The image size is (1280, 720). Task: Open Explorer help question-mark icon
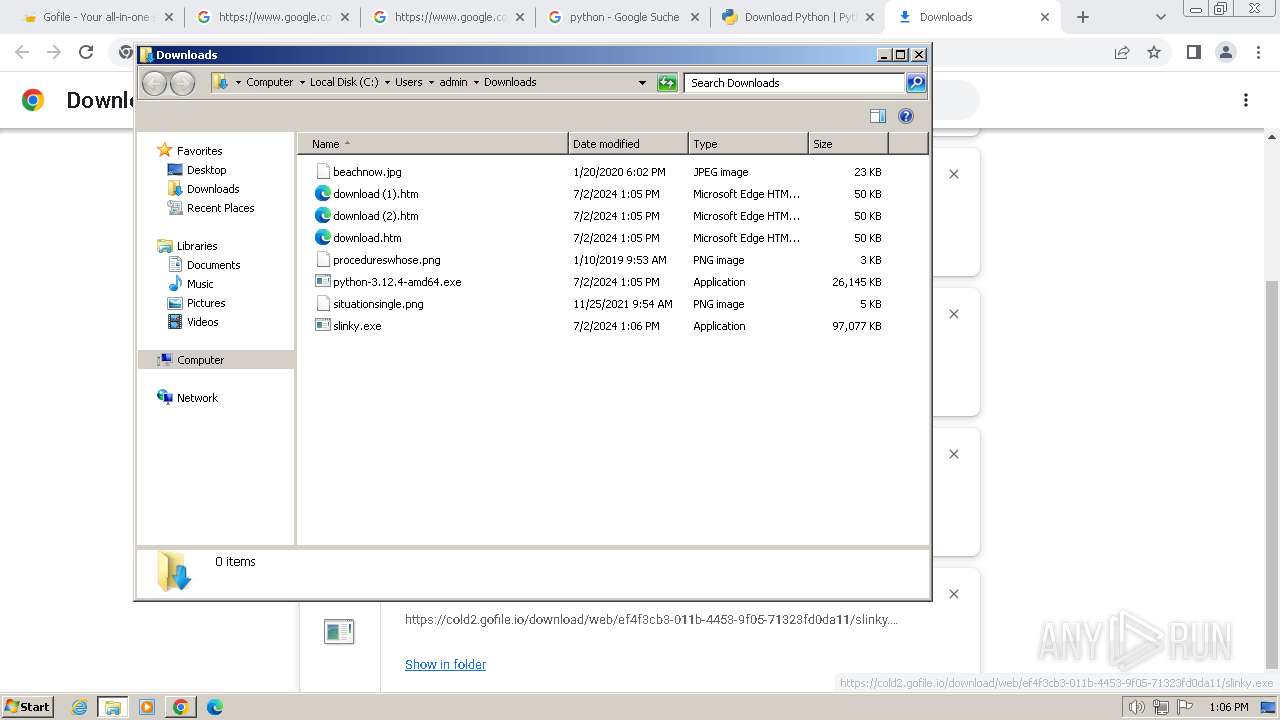(x=906, y=116)
